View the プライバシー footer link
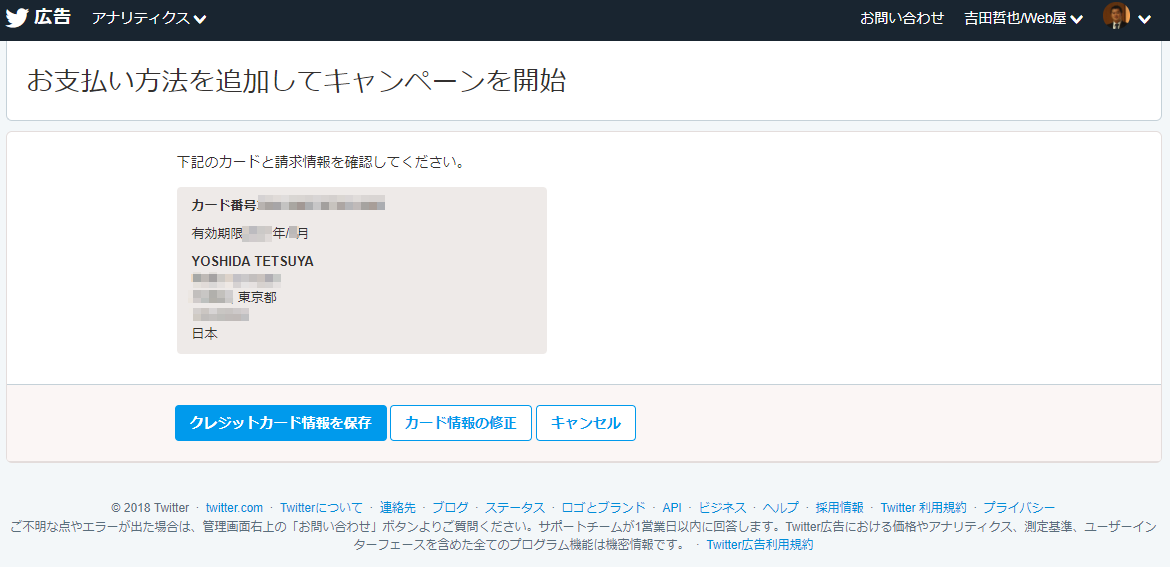The width and height of the screenshot is (1170, 567). pos(1019,507)
